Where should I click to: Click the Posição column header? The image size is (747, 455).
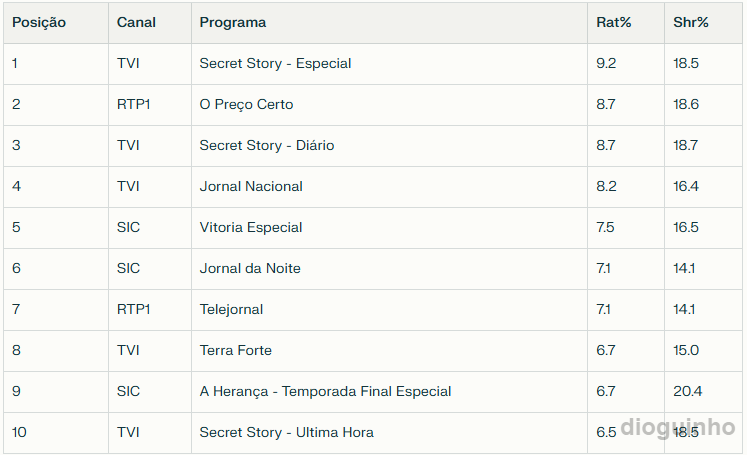[x=39, y=22]
